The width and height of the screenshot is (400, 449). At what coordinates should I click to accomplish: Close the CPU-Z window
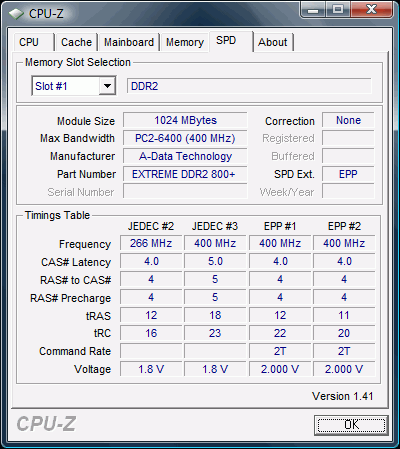coord(371,10)
